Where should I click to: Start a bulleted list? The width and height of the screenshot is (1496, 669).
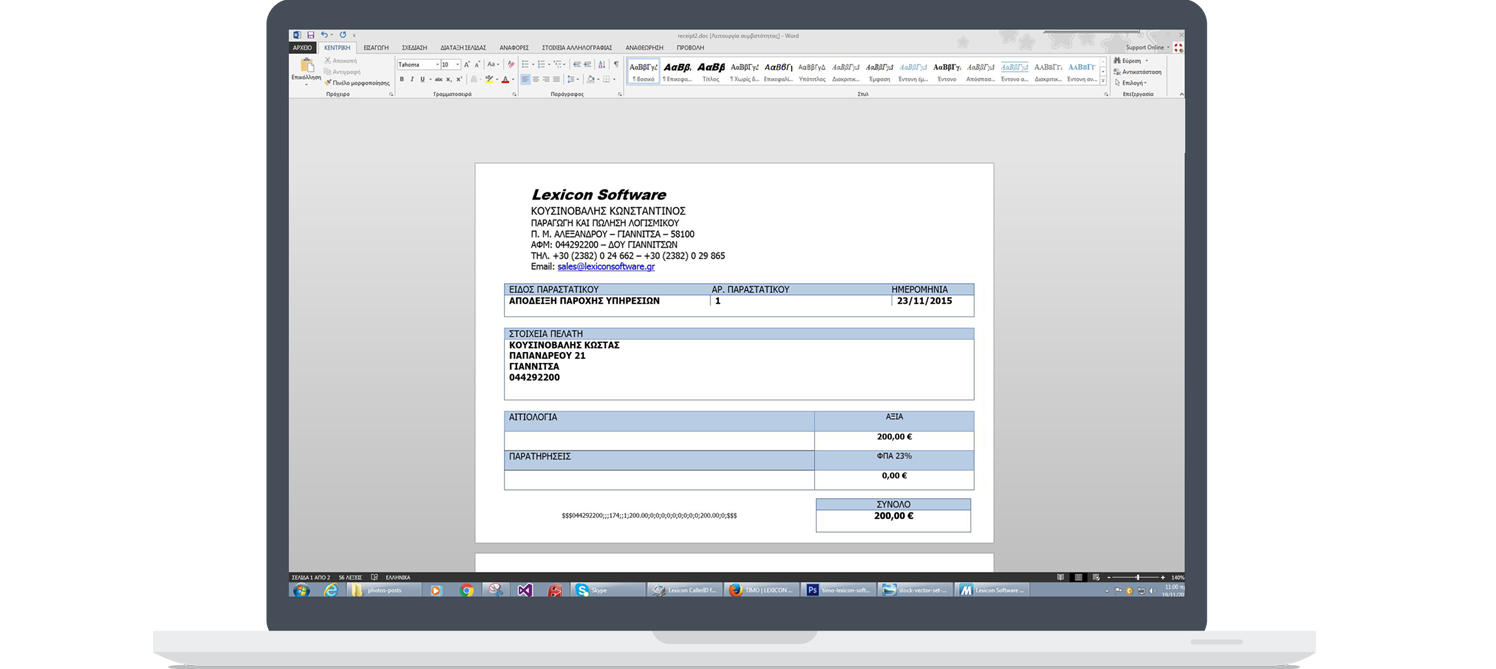pyautogui.click(x=526, y=65)
